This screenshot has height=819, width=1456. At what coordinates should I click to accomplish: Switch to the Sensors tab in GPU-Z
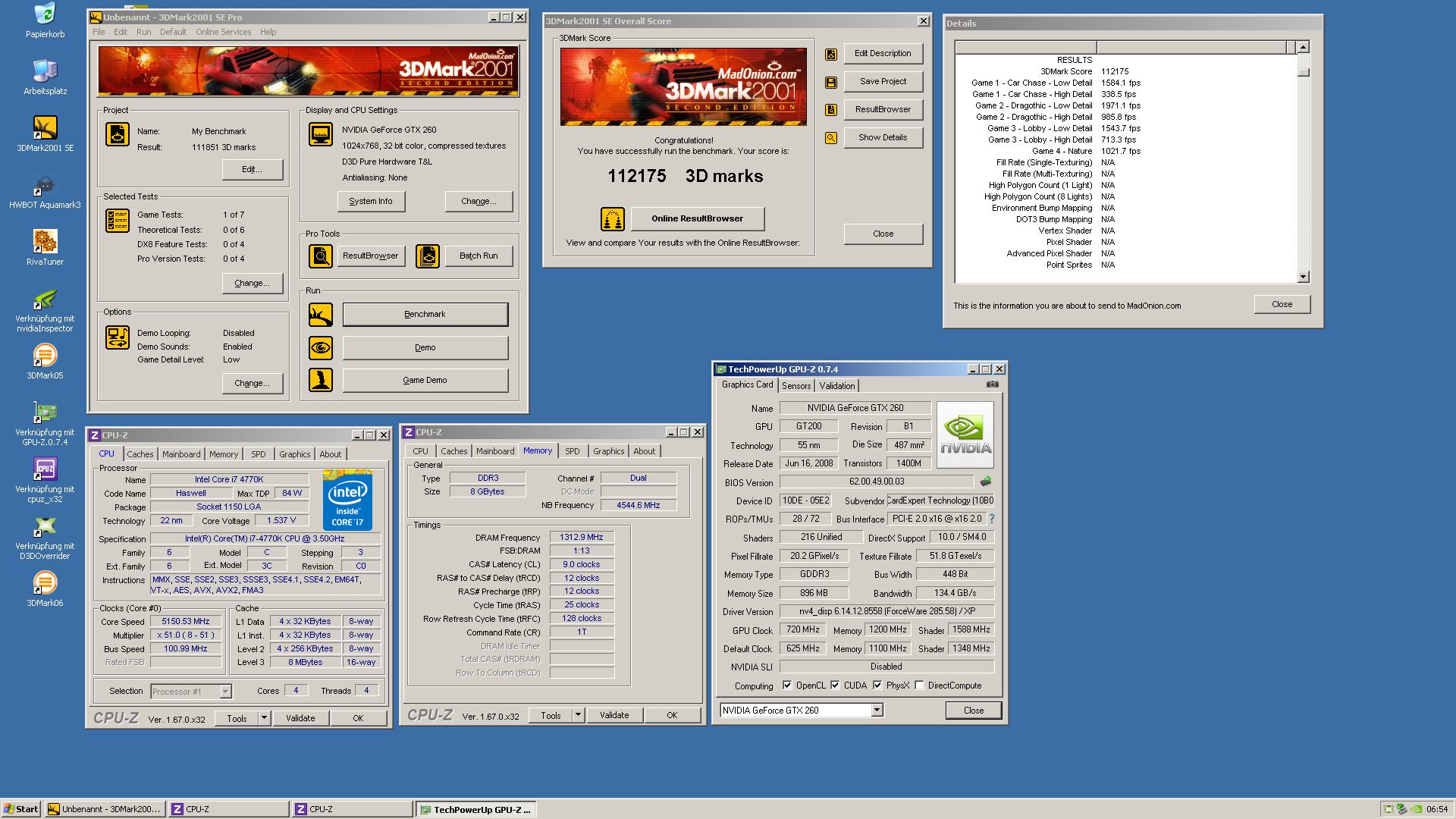tap(796, 386)
